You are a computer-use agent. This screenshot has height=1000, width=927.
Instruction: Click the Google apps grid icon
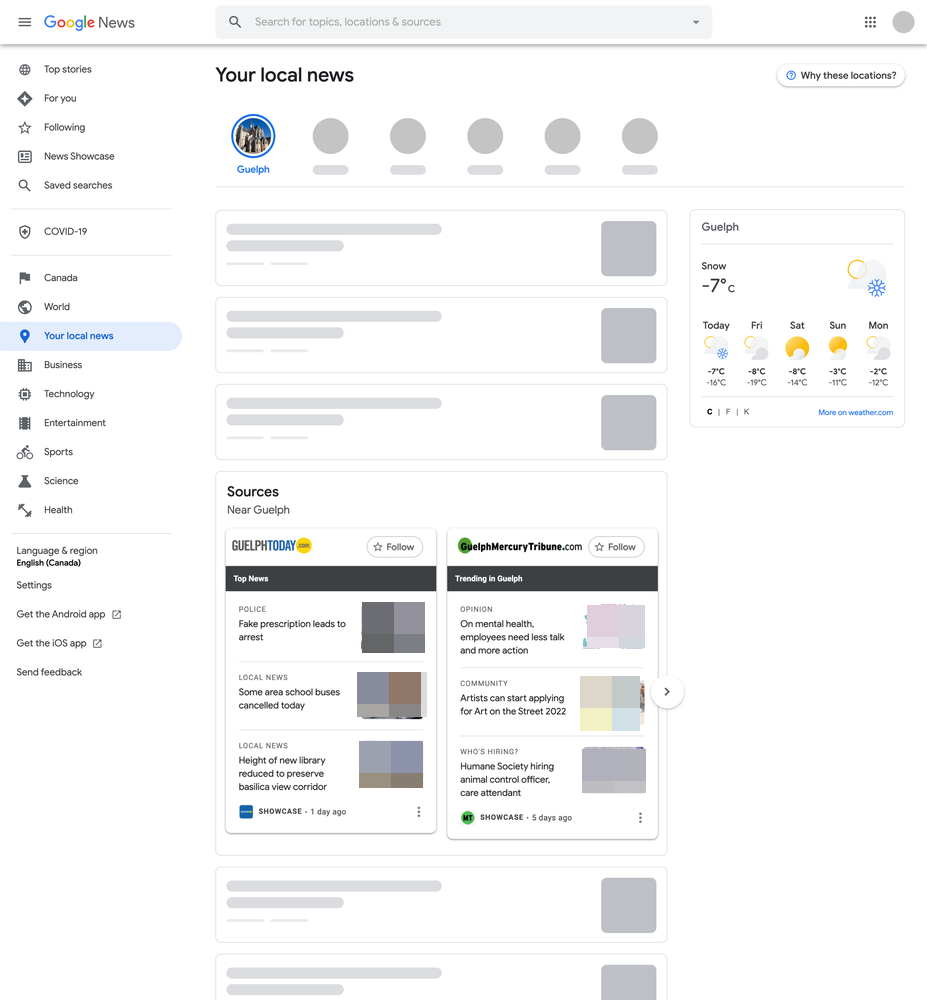(870, 21)
